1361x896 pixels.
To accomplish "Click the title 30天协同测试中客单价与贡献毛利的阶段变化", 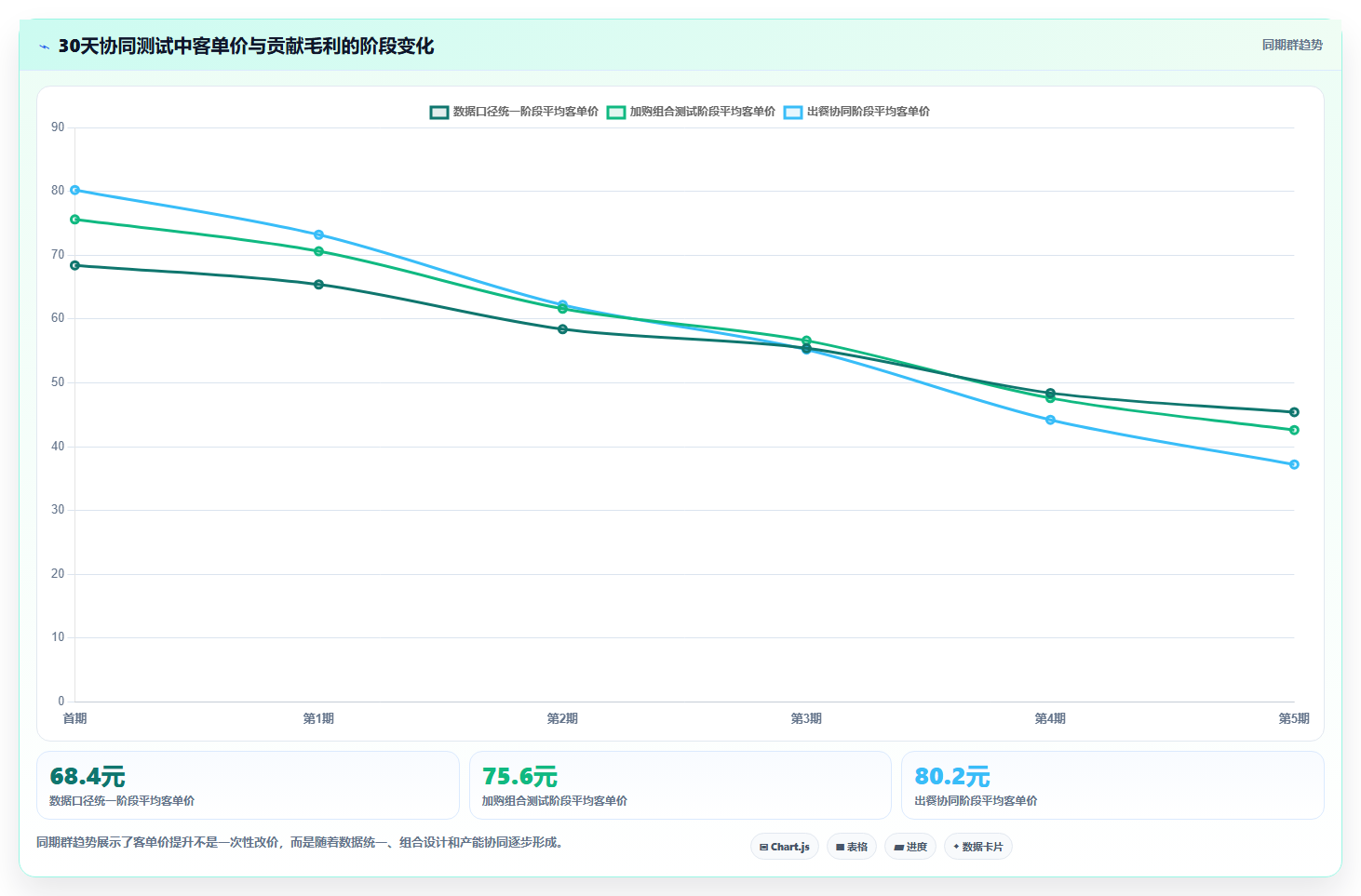I will click(246, 47).
